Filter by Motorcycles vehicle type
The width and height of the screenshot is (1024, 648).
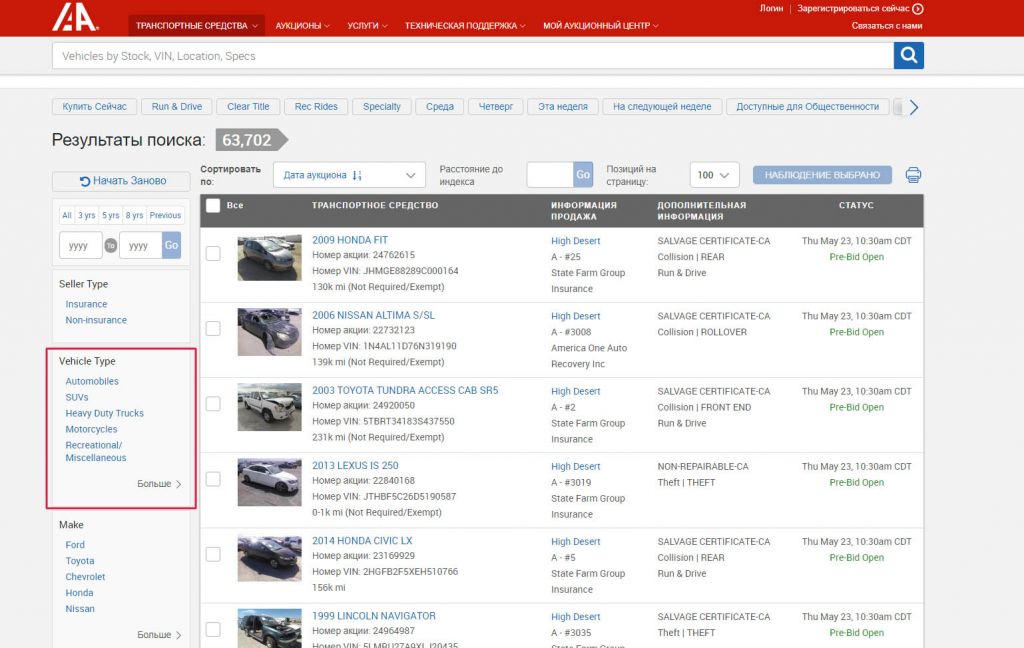click(x=91, y=429)
